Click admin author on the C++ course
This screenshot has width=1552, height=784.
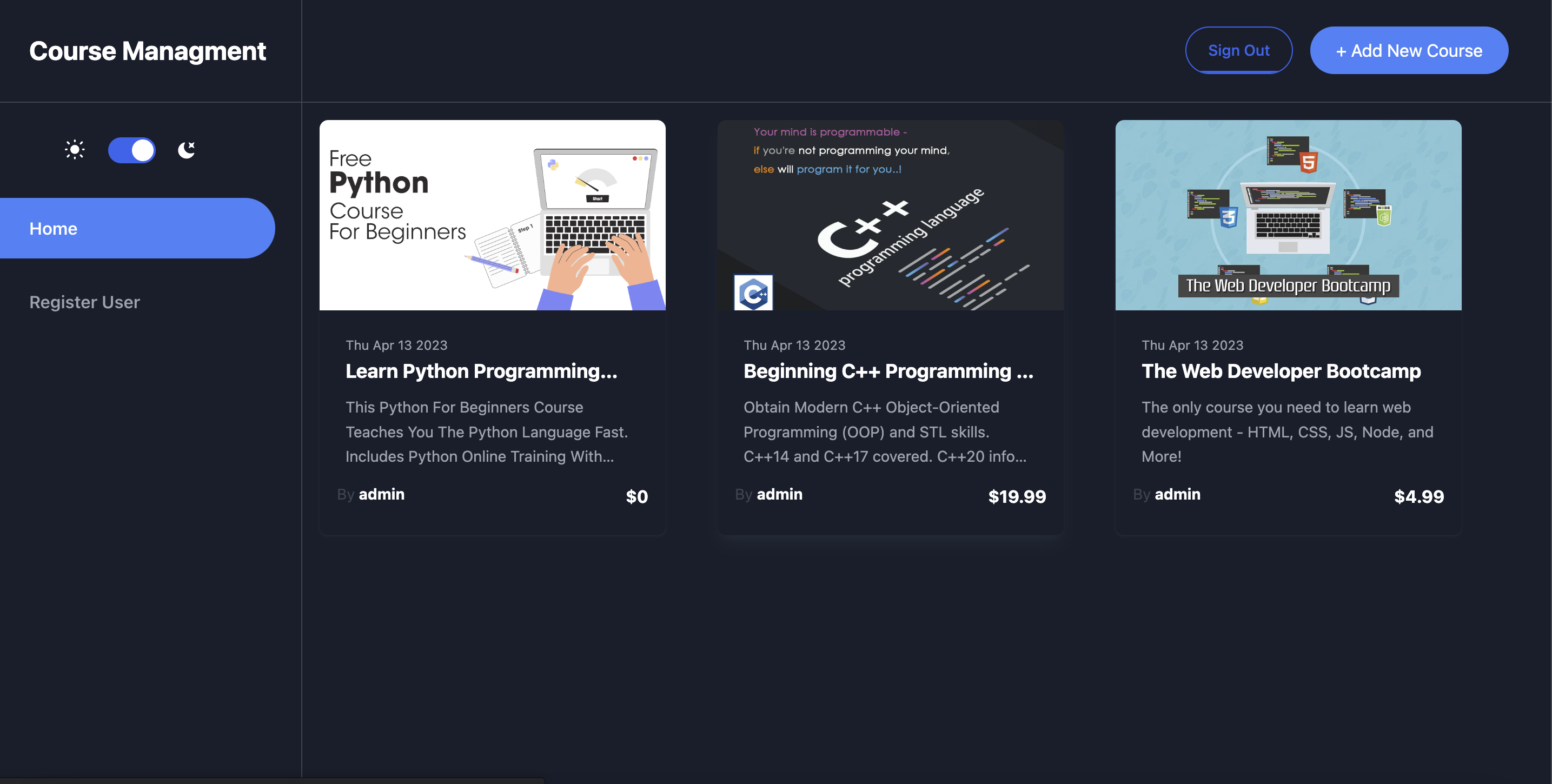[x=780, y=494]
